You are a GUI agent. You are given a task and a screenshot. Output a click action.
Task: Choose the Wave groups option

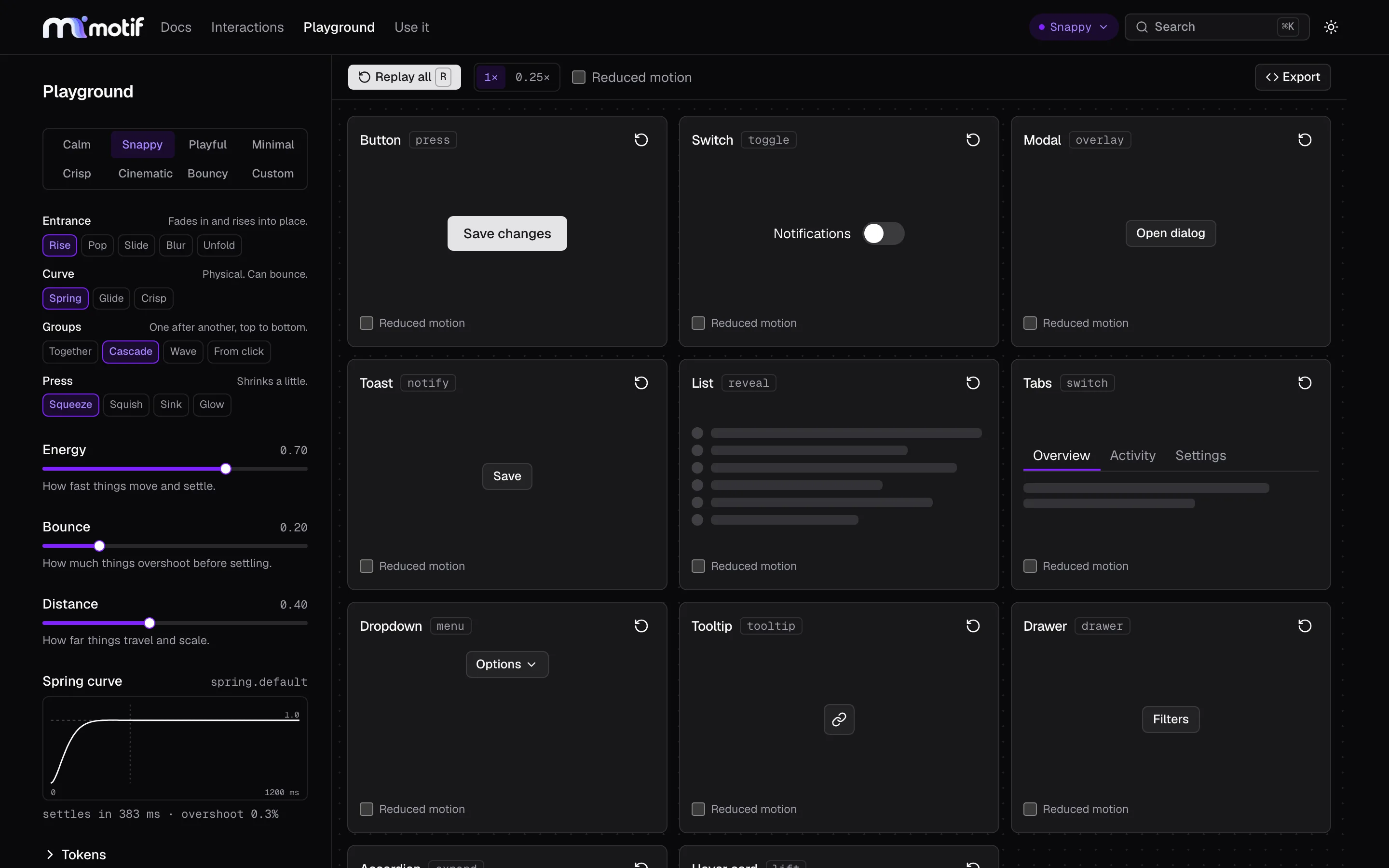click(x=182, y=352)
